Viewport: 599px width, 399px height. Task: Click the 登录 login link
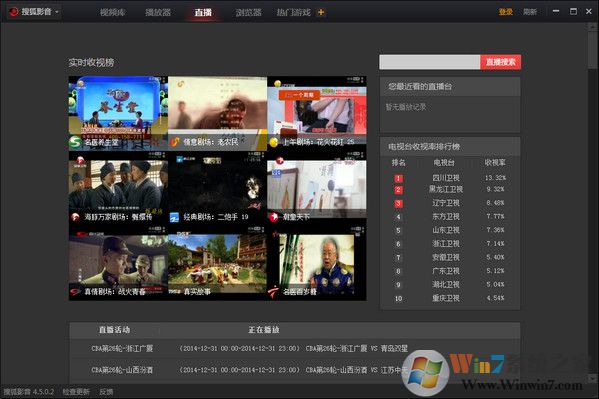click(505, 12)
